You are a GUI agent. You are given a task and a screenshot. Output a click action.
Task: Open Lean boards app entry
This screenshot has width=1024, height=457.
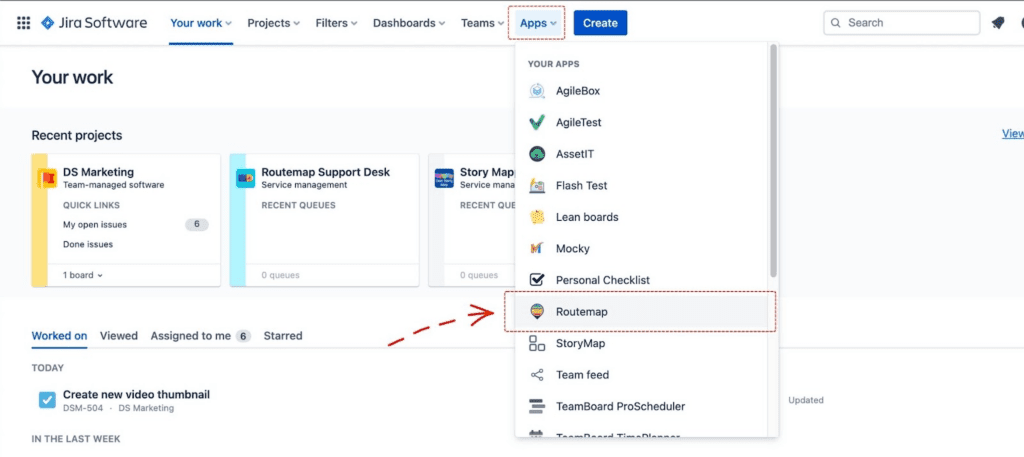[x=640, y=217]
